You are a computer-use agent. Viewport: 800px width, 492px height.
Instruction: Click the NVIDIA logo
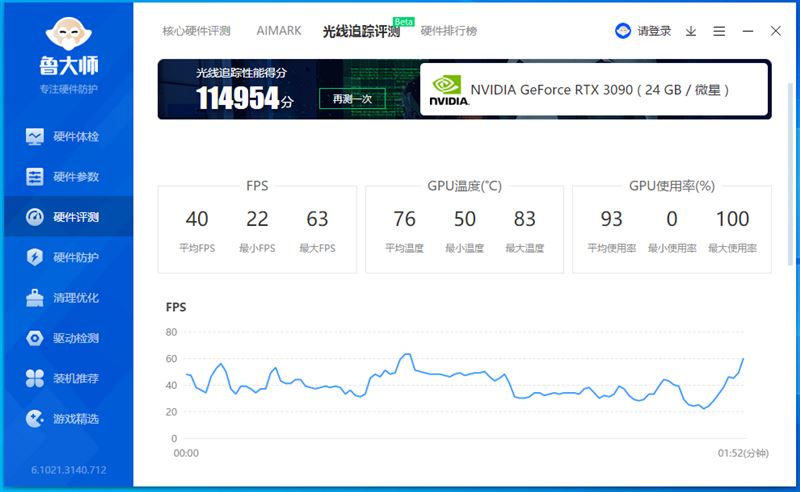[448, 90]
